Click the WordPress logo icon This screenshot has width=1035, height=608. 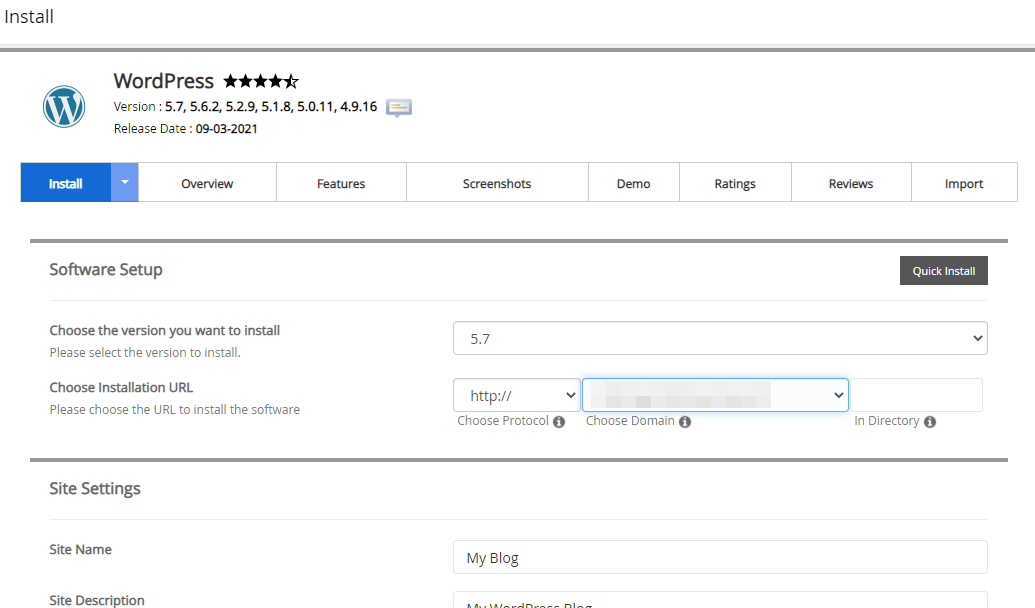click(64, 106)
